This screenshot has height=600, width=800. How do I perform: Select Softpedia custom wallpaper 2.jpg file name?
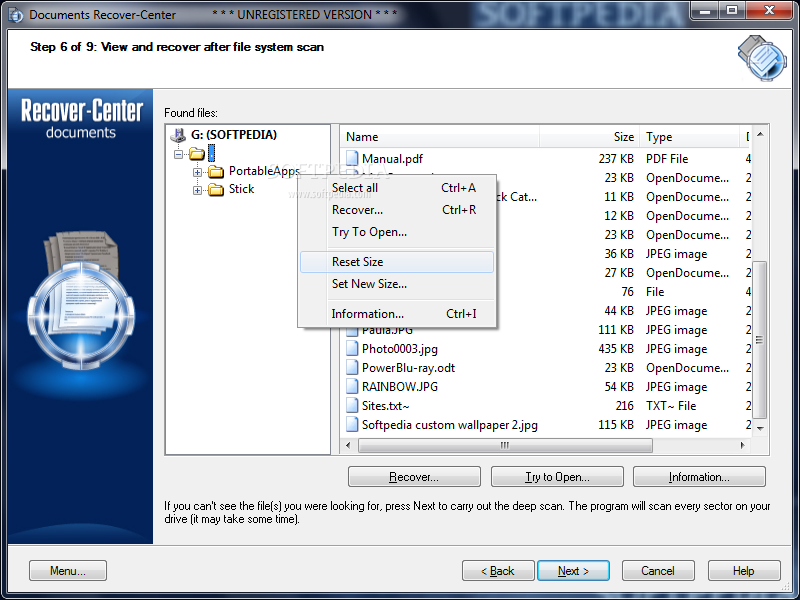point(449,425)
